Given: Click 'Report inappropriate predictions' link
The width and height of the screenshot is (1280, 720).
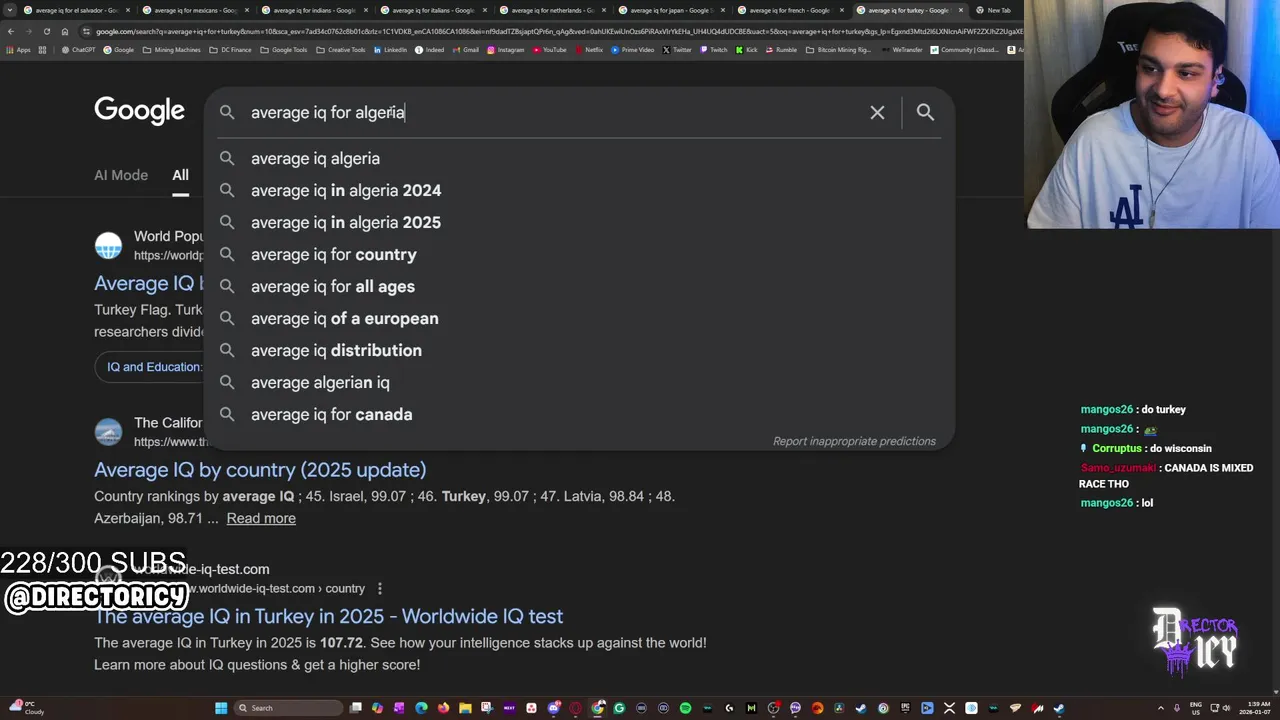Looking at the screenshot, I should click(854, 441).
